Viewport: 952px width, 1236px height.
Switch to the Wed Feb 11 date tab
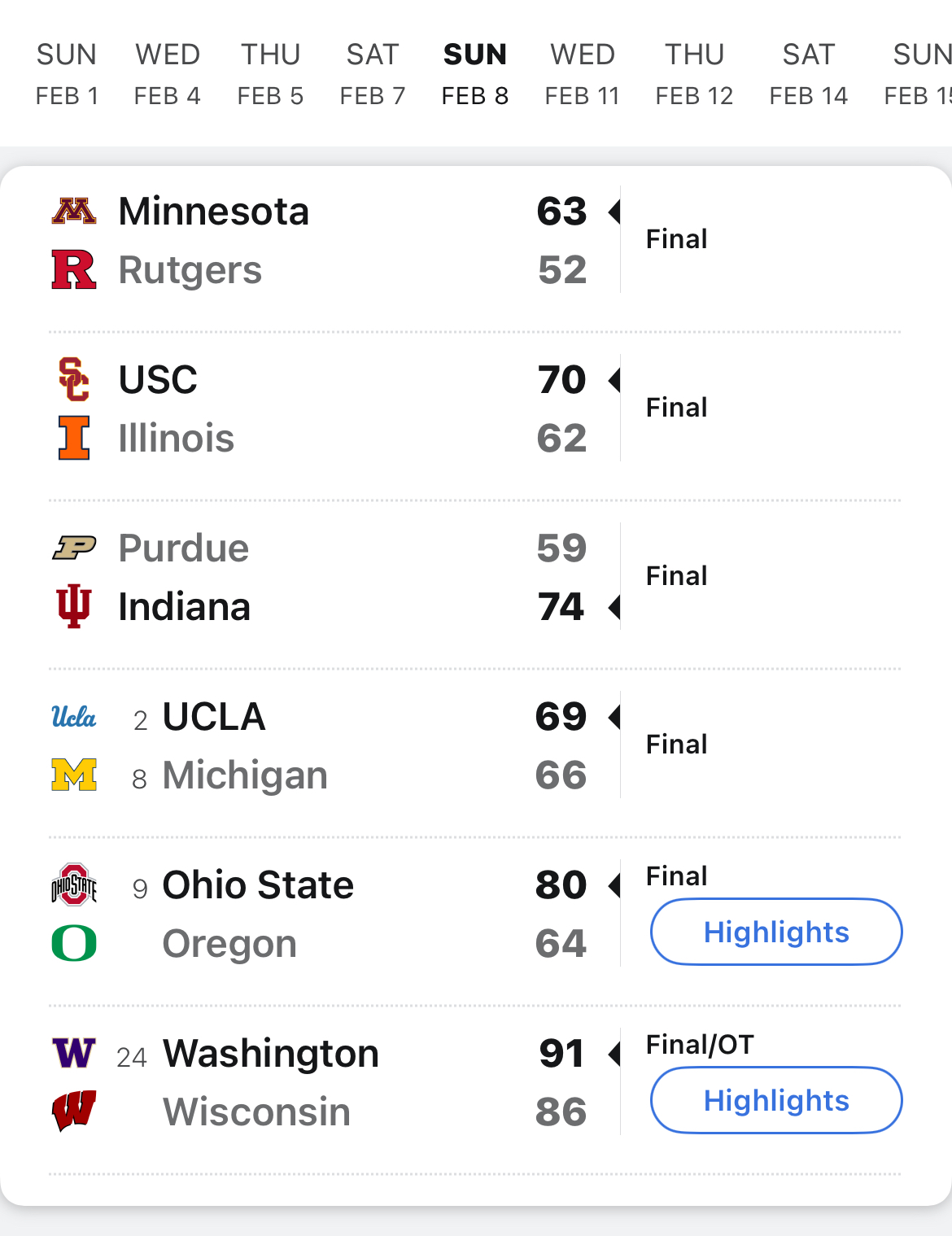[582, 75]
